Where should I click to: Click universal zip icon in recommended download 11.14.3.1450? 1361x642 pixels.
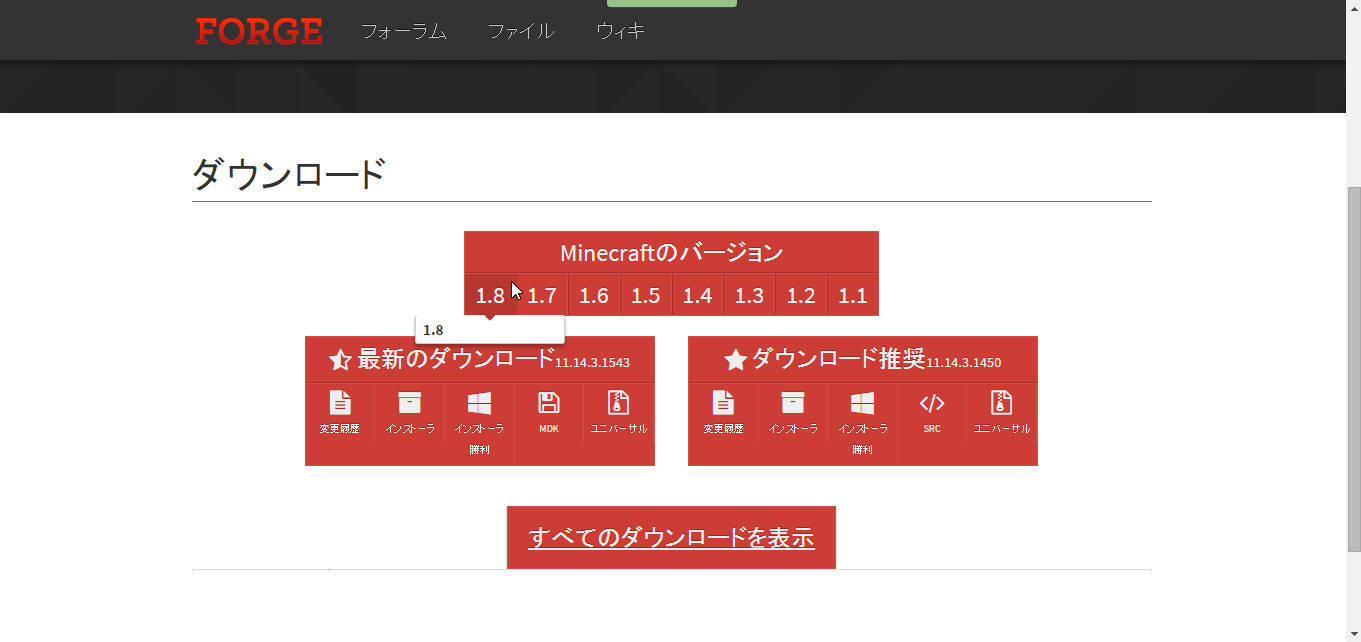pos(1001,403)
